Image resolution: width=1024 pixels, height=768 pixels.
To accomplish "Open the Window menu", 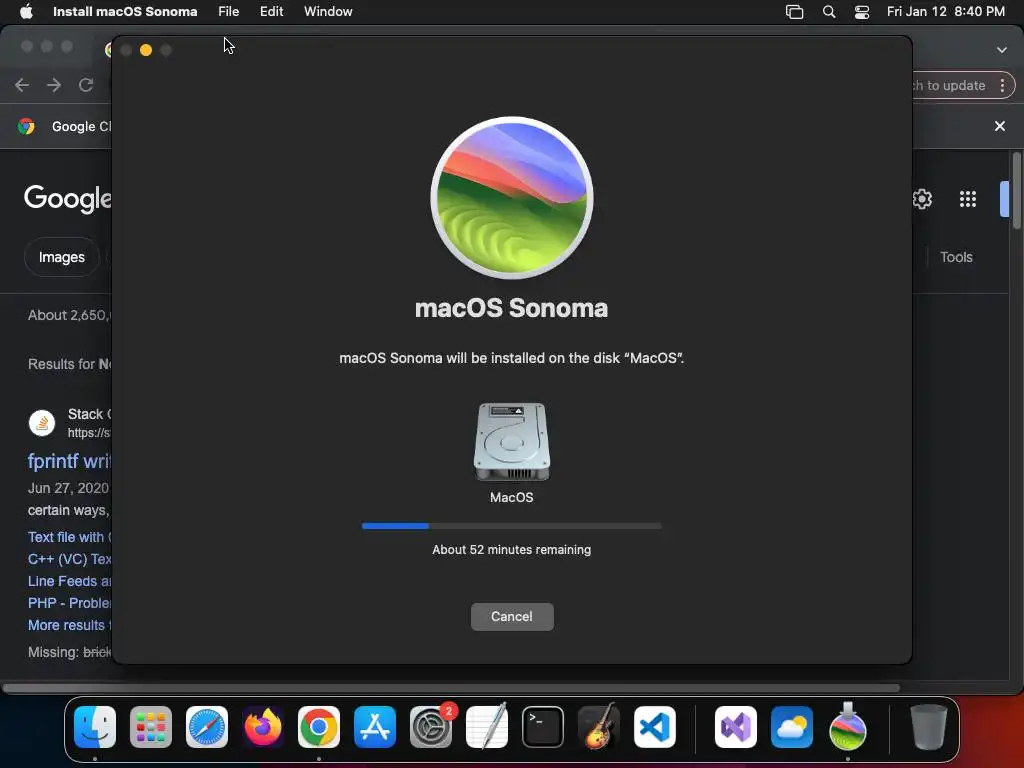I will pyautogui.click(x=328, y=11).
